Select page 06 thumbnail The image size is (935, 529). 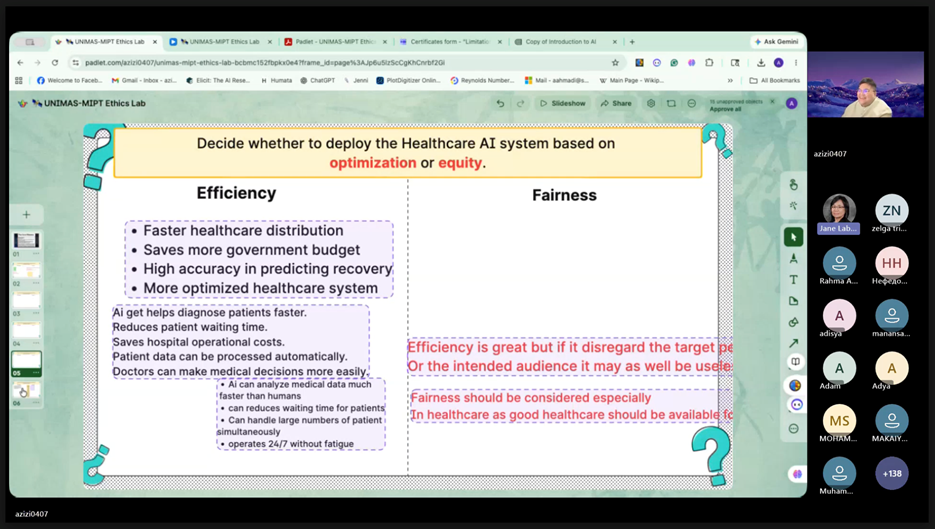click(x=27, y=390)
